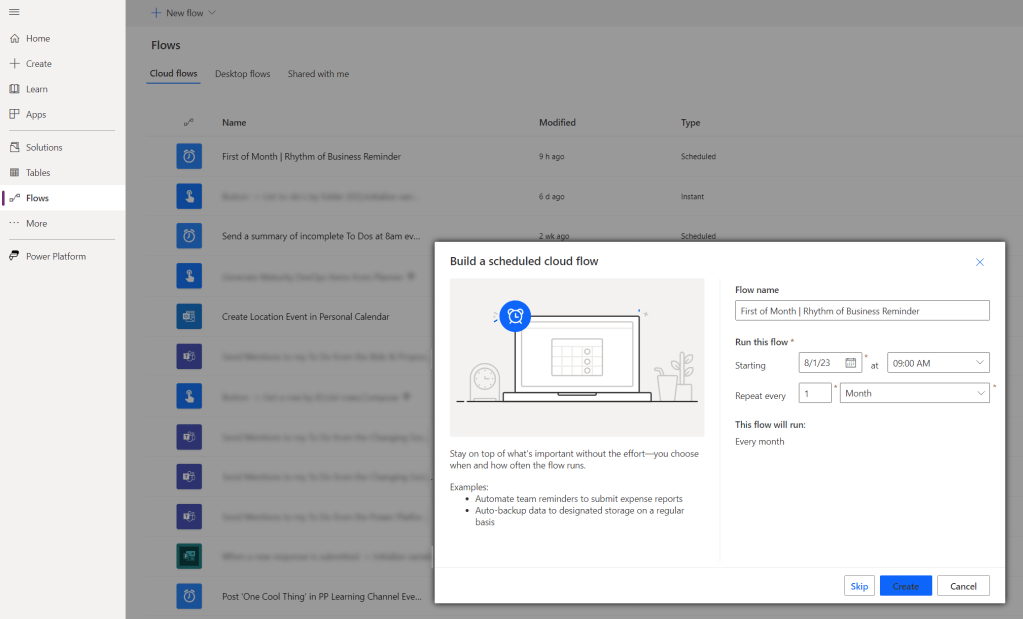1023x619 pixels.
Task: Expand the New flow dropdown chevron
Action: tap(212, 12)
